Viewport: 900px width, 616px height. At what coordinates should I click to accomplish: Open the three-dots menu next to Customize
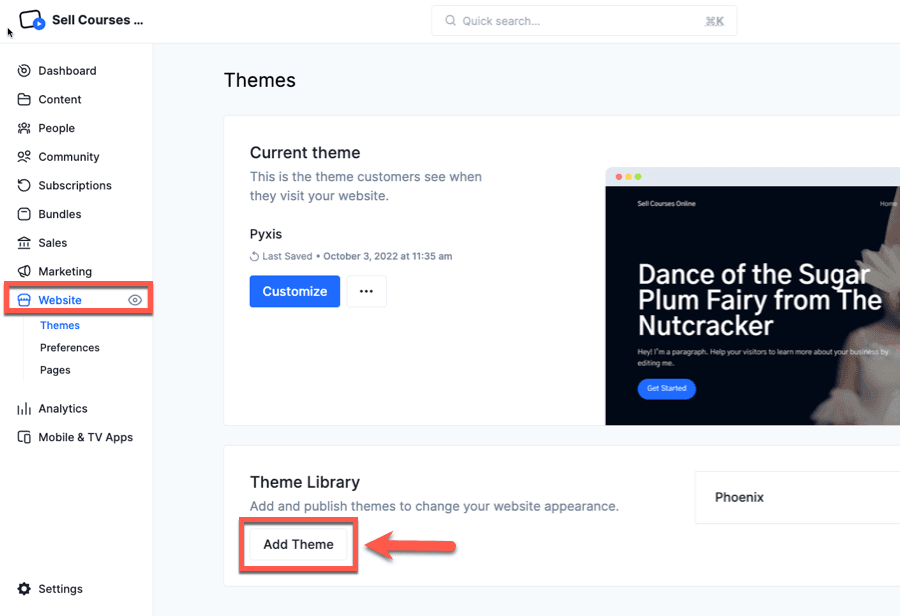point(366,291)
